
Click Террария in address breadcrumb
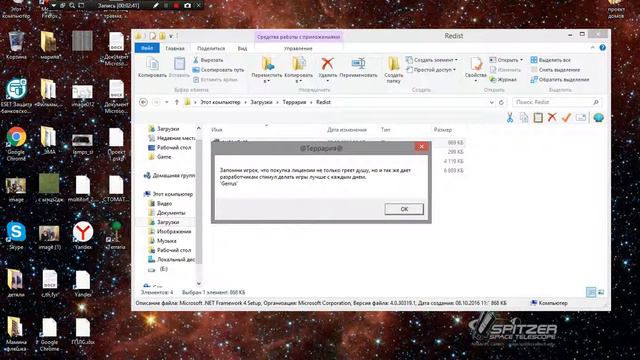point(294,102)
